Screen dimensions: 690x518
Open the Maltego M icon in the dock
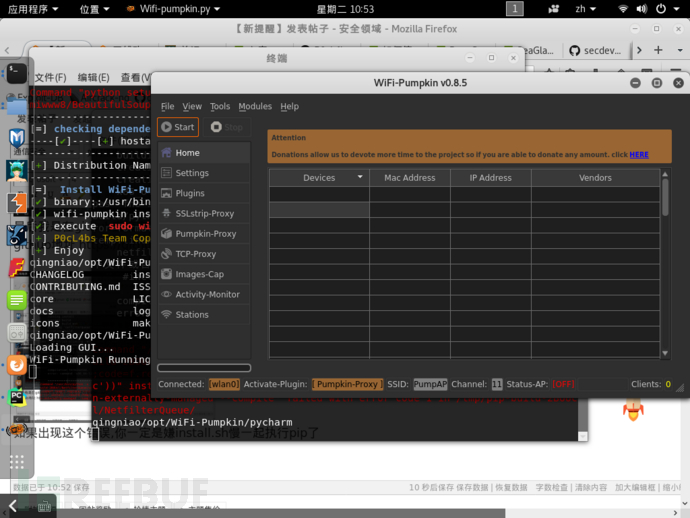(17, 138)
